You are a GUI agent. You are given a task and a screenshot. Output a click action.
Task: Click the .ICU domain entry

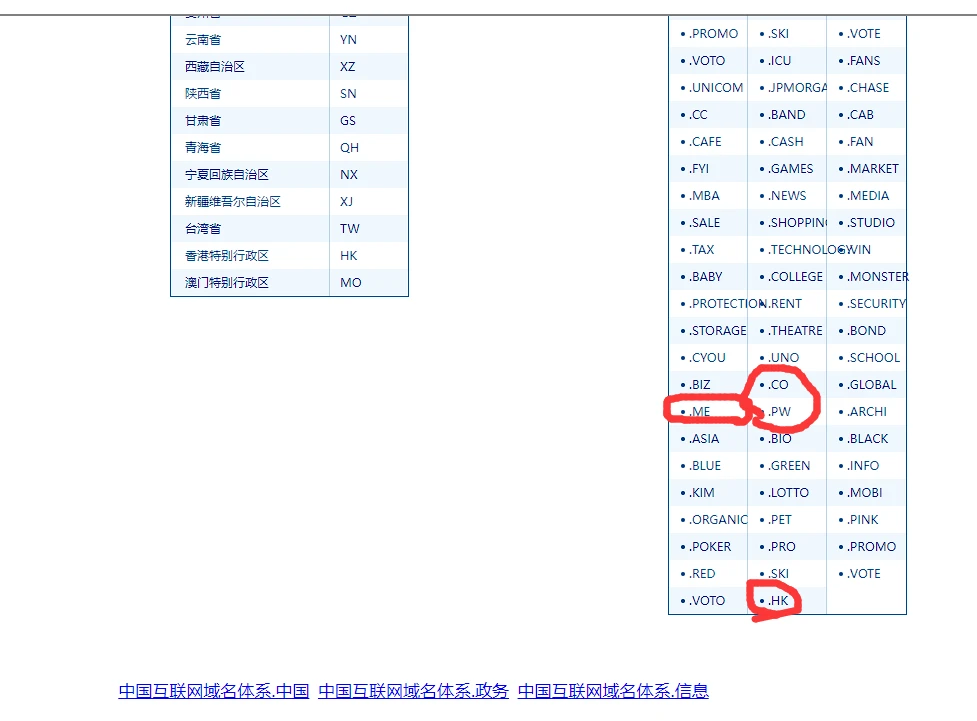[x=779, y=60]
